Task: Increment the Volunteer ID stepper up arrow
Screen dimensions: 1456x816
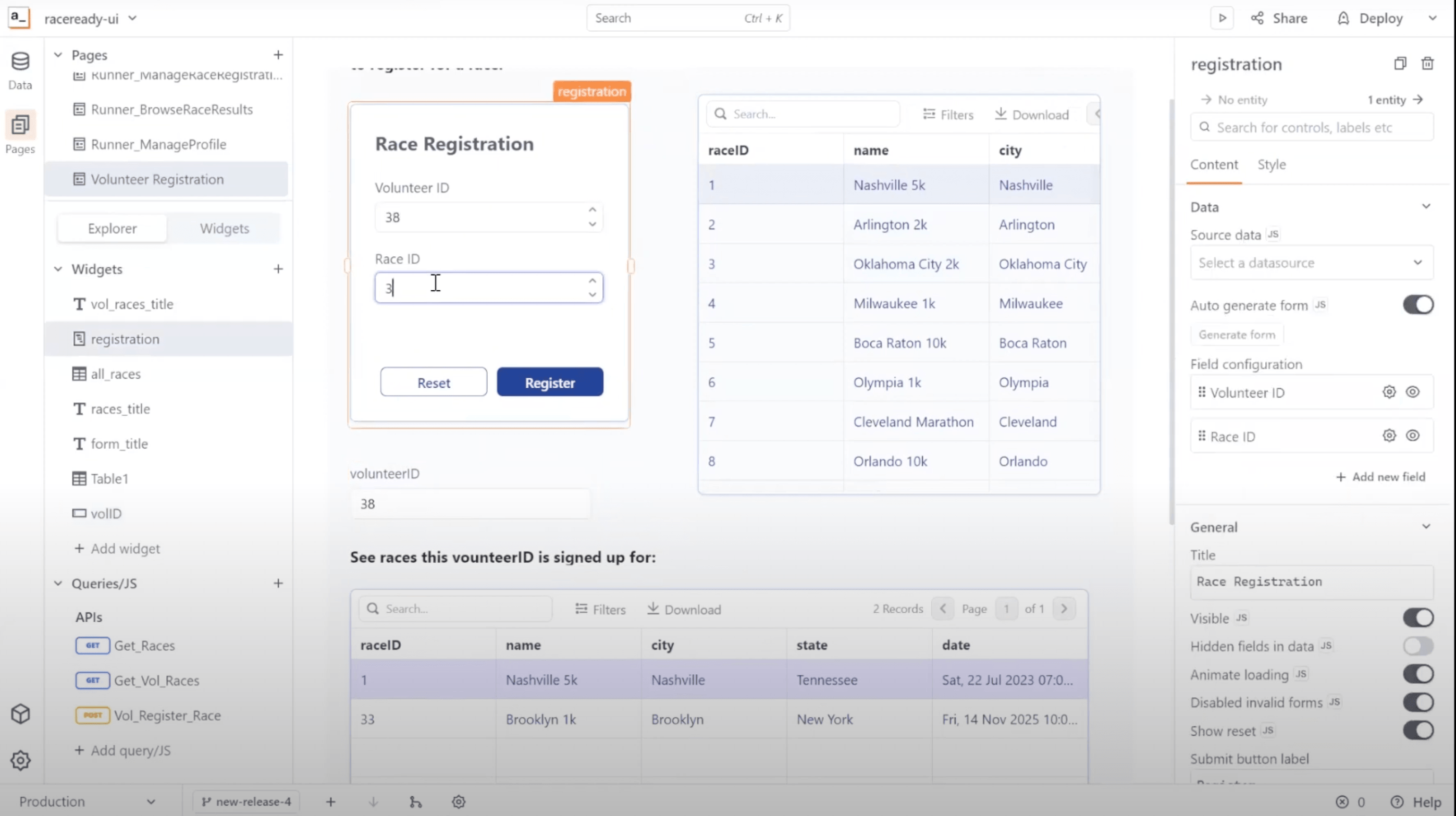Action: pos(592,209)
